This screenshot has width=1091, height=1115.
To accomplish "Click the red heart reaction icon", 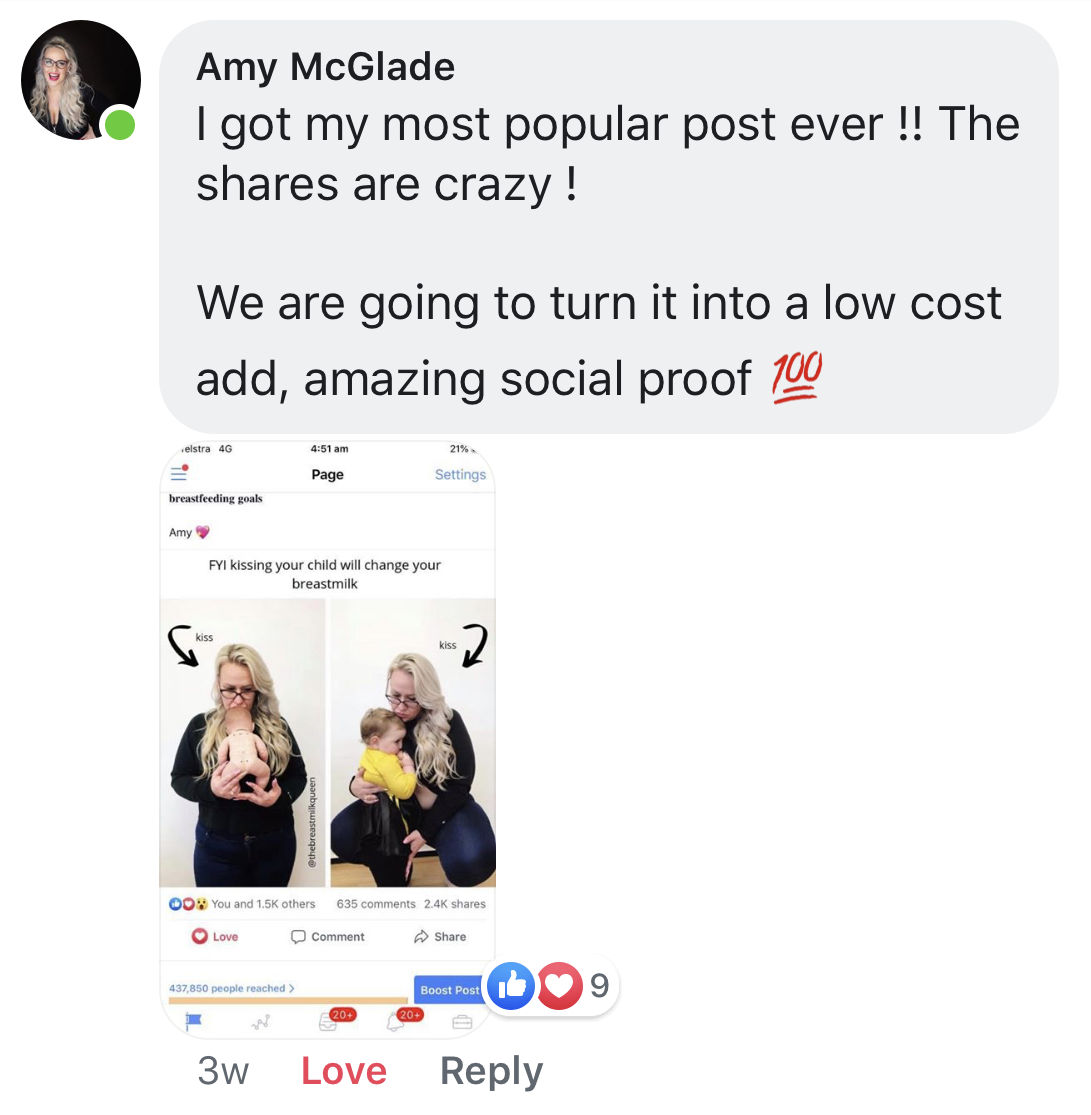I will (x=560, y=986).
